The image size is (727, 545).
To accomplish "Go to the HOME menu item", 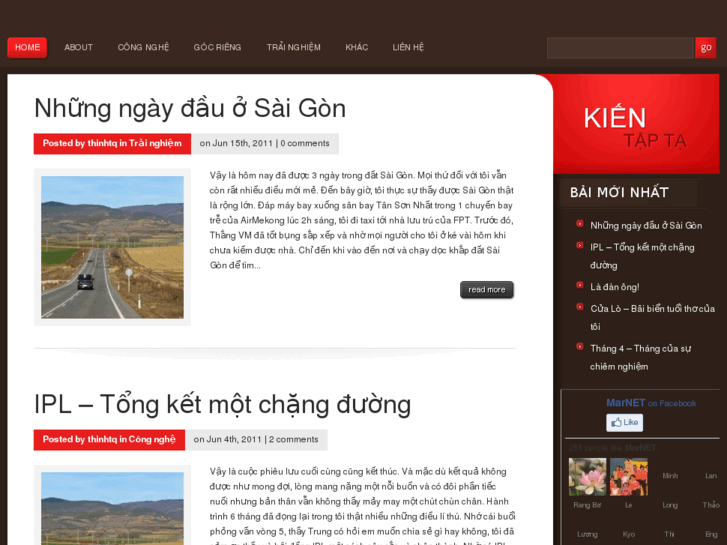I will [27, 47].
